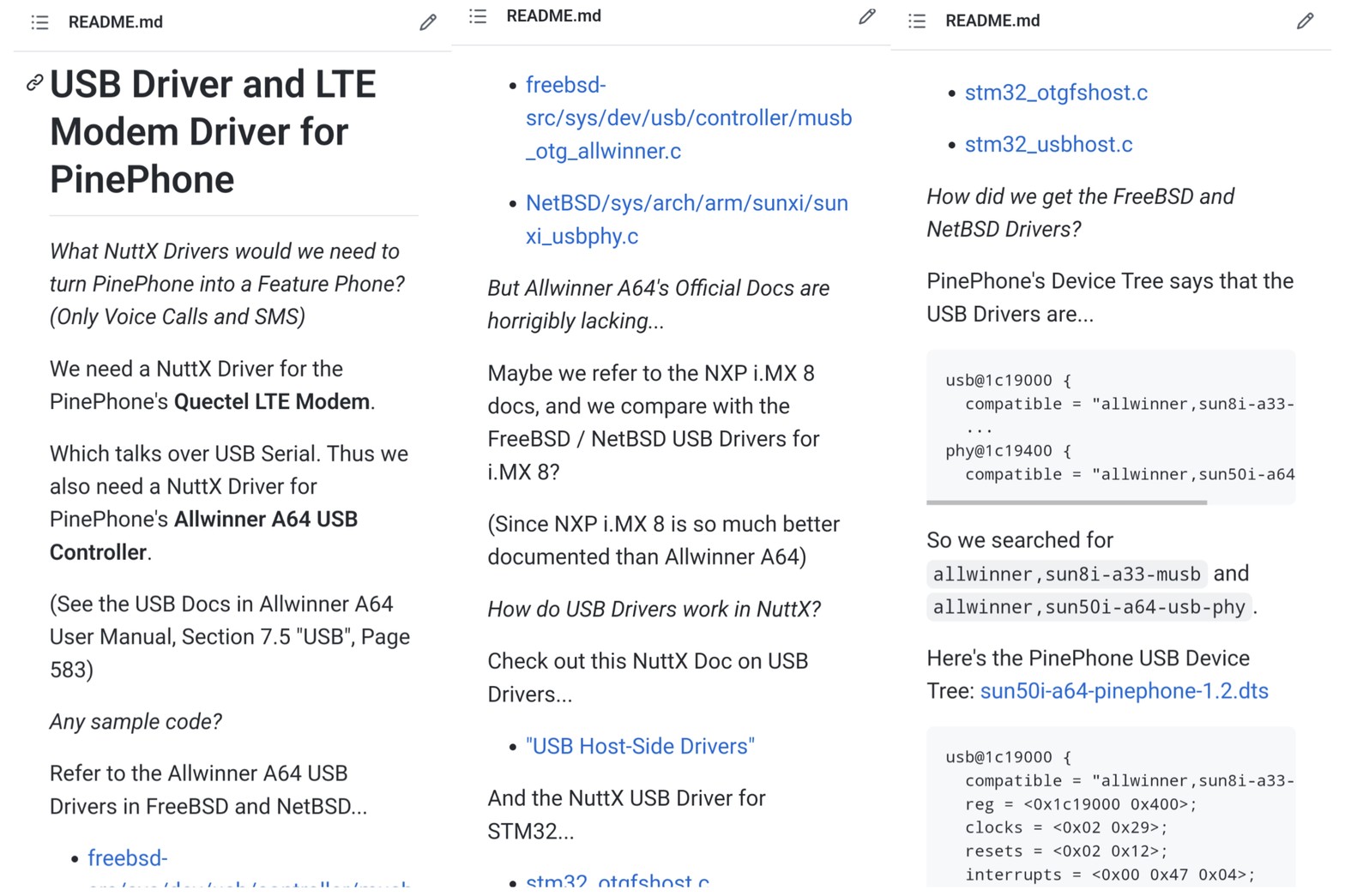Click the edit pencil in left panel
This screenshot has height=896, width=1345.
pyautogui.click(x=428, y=22)
